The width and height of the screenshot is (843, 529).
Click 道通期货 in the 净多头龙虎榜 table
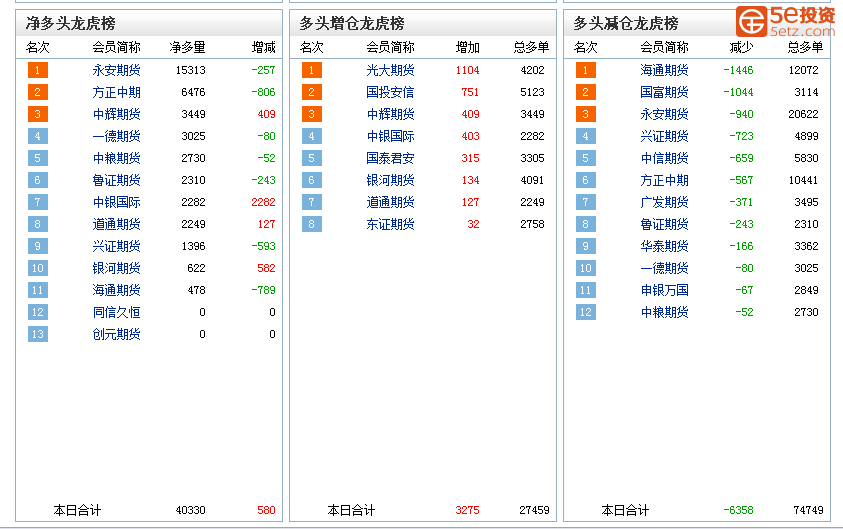pyautogui.click(x=116, y=225)
